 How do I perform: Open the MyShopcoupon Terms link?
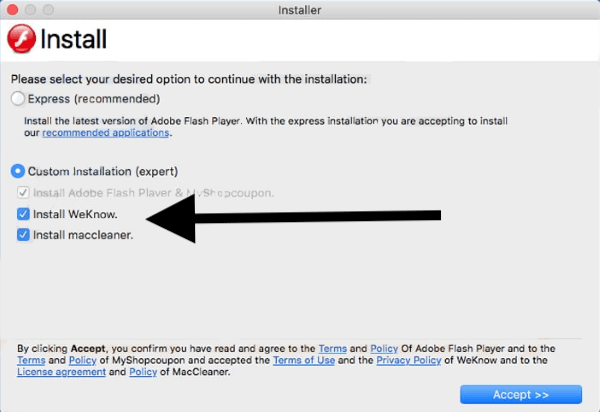(x=31, y=360)
